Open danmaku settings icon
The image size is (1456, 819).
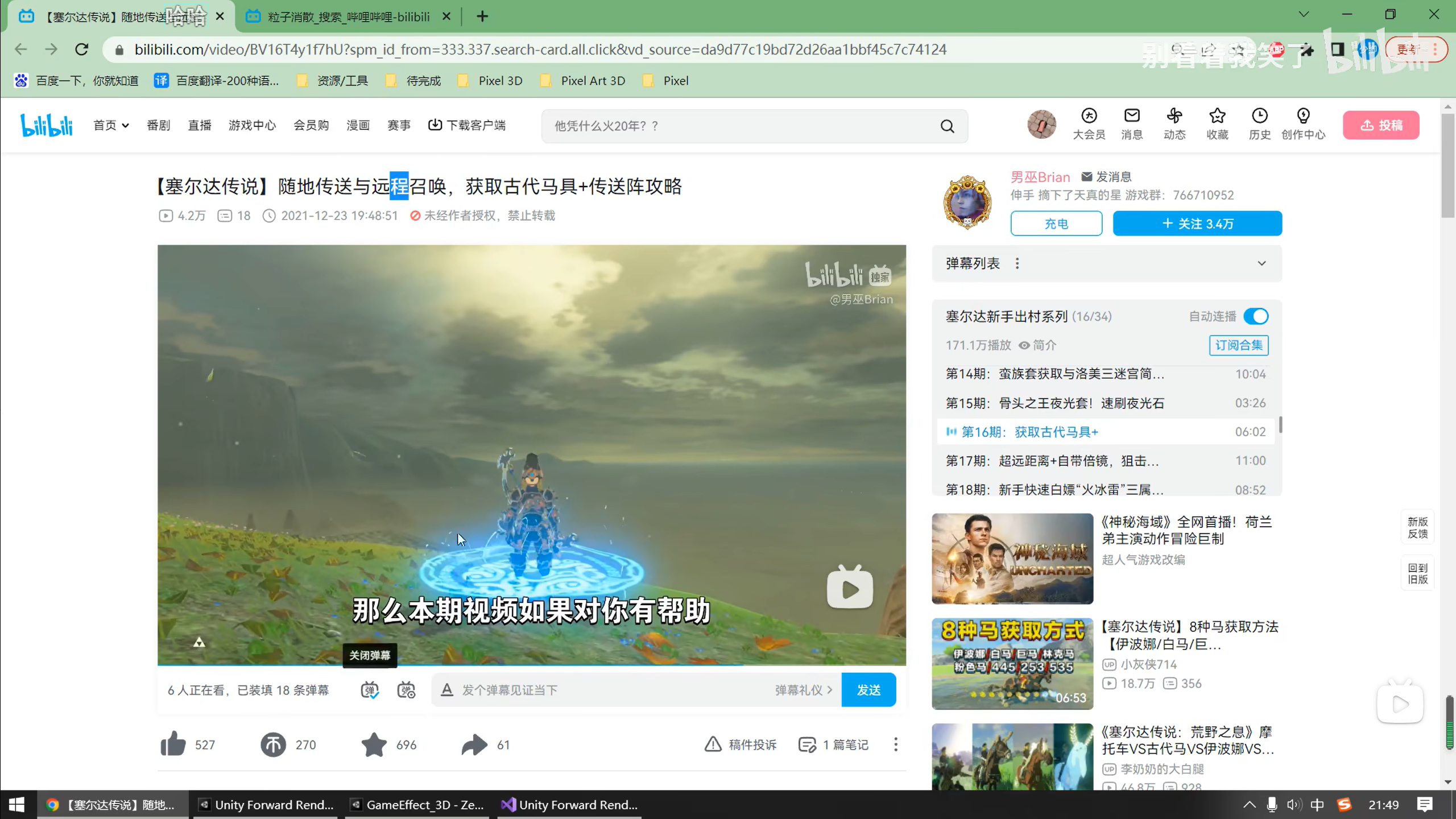[406, 690]
